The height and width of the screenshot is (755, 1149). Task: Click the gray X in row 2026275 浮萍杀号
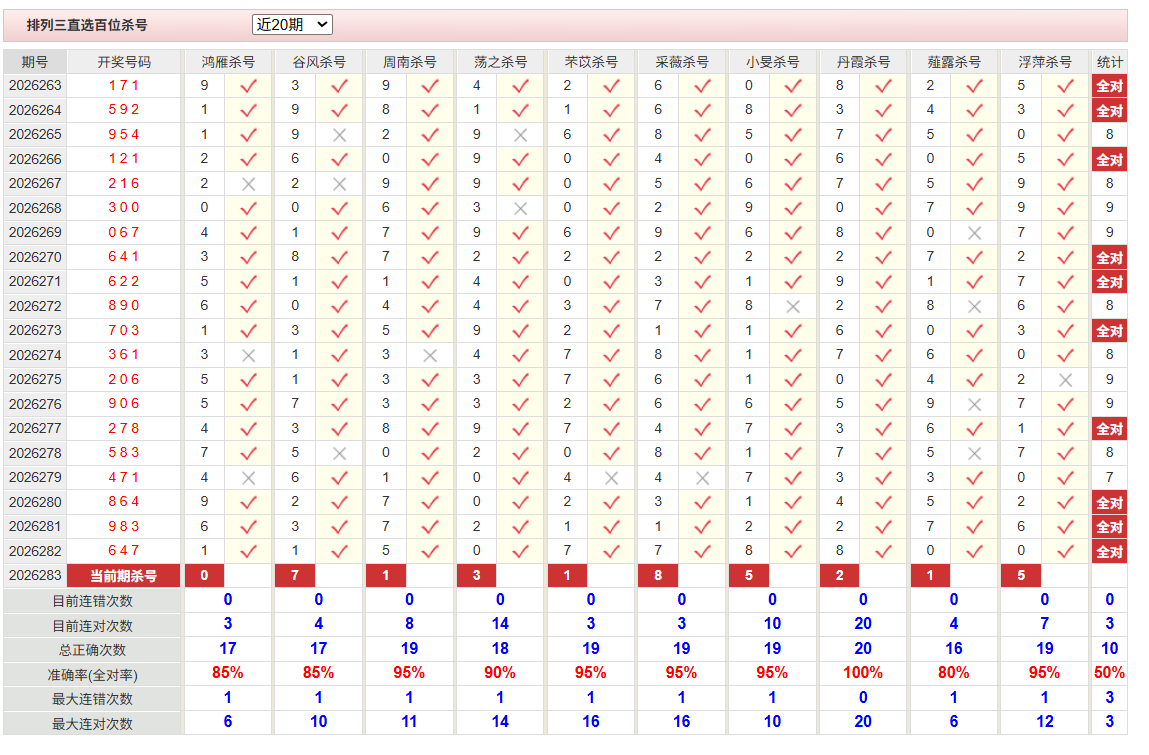pos(1065,380)
